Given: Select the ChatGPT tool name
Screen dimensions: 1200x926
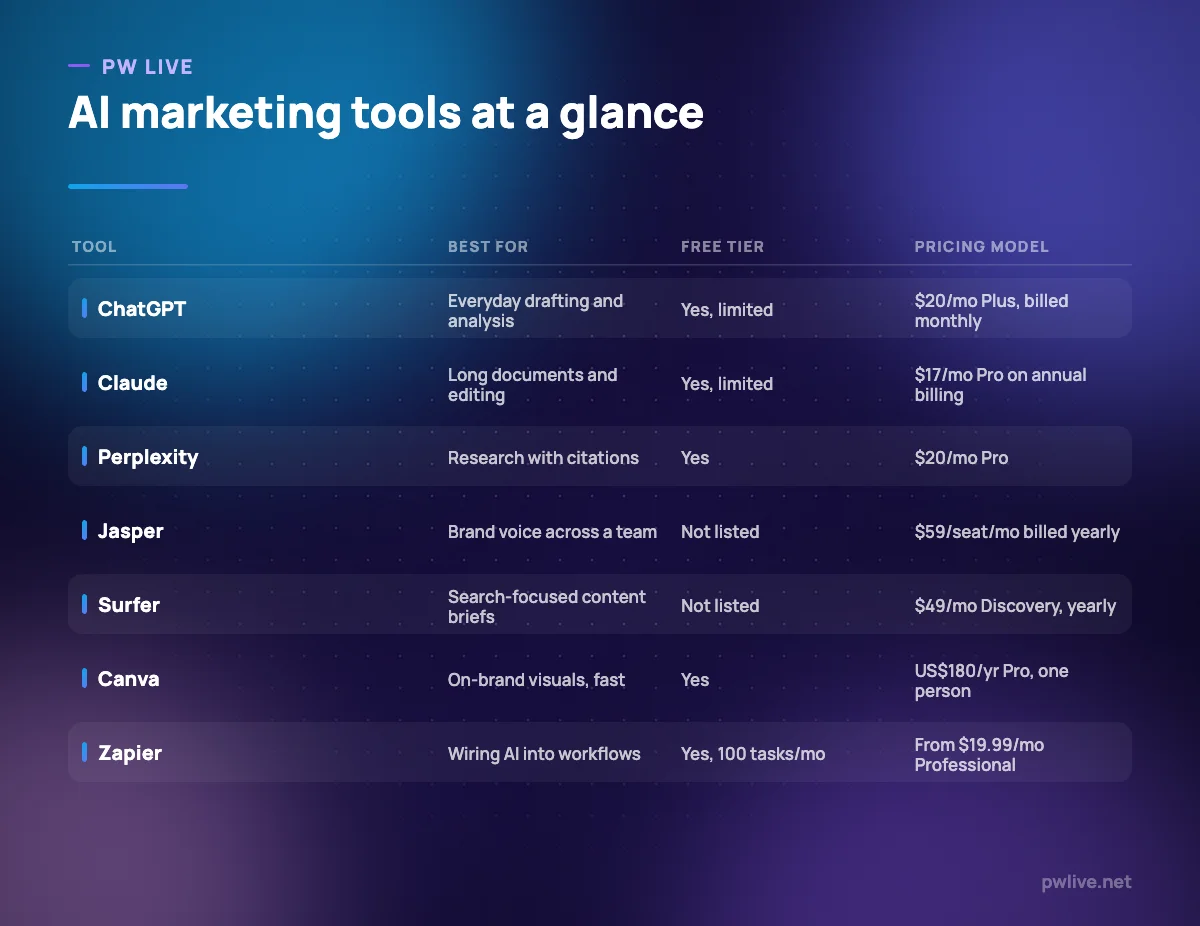Looking at the screenshot, I should [x=142, y=309].
